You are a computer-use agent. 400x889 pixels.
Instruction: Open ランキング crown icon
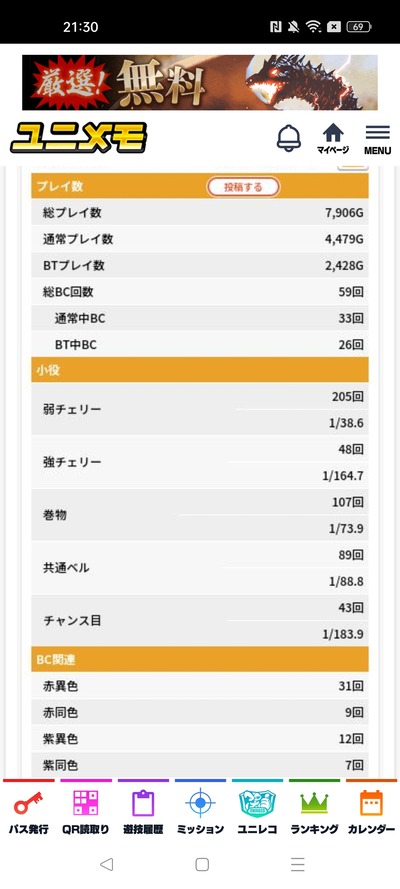tap(314, 811)
